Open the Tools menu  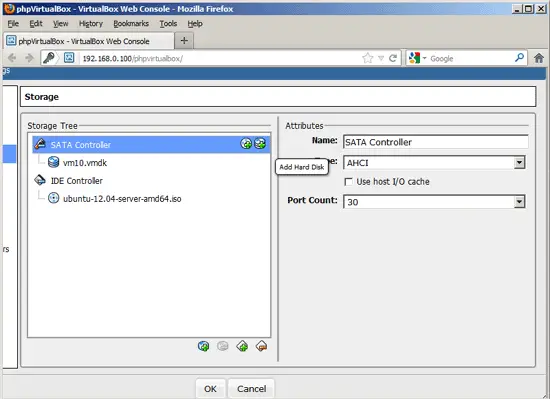pyautogui.click(x=168, y=23)
